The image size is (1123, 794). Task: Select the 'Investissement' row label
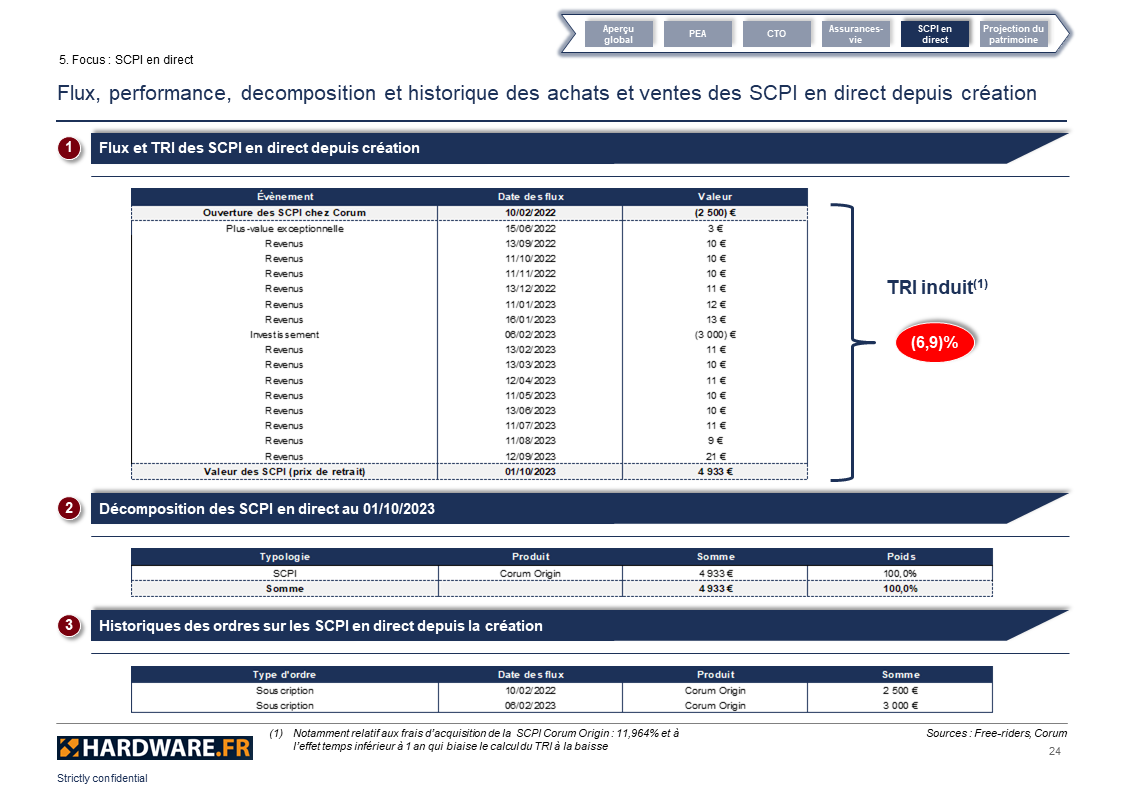(284, 334)
